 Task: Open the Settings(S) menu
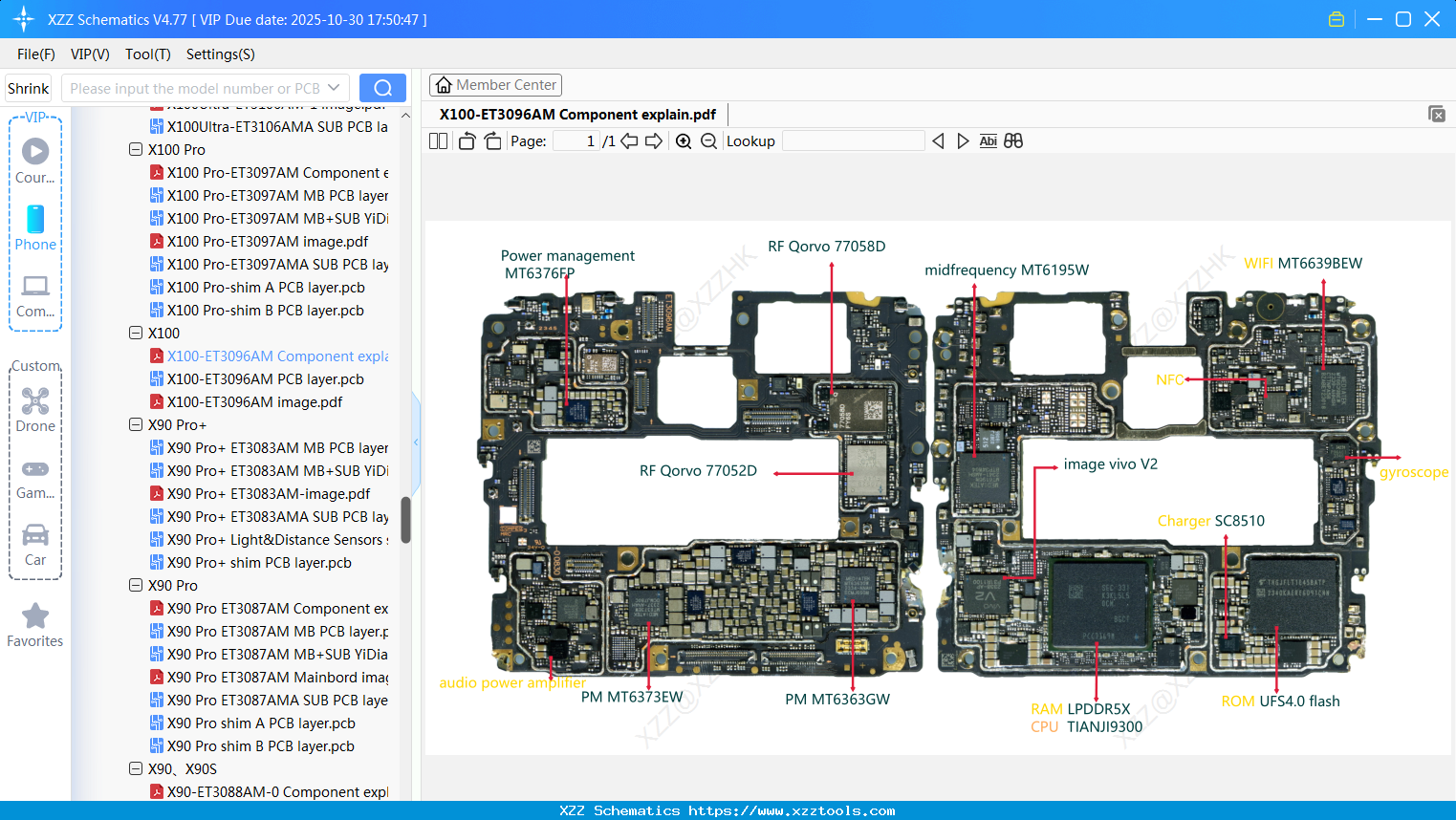point(220,54)
